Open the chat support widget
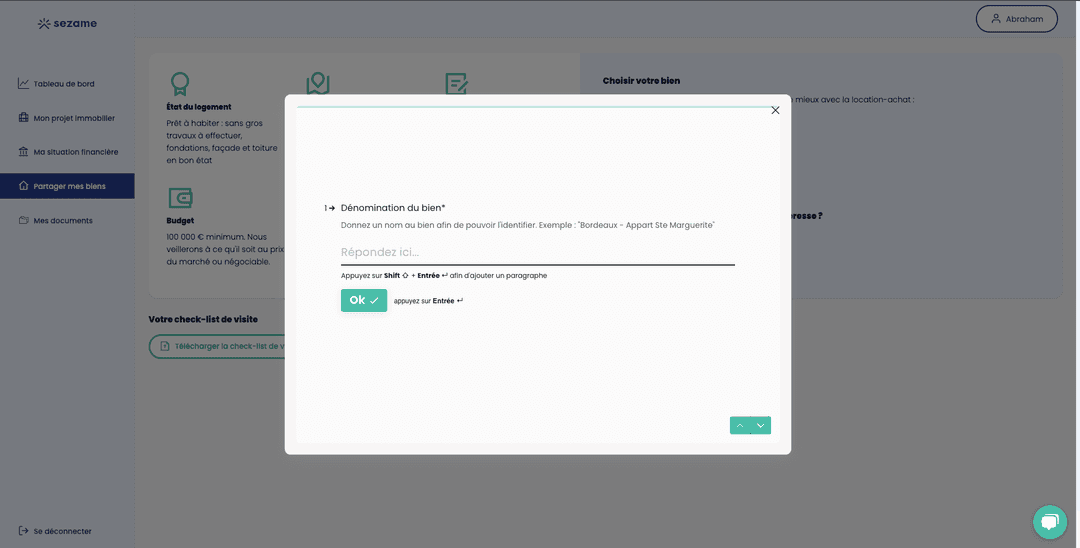The image size is (1080, 548). [1049, 521]
